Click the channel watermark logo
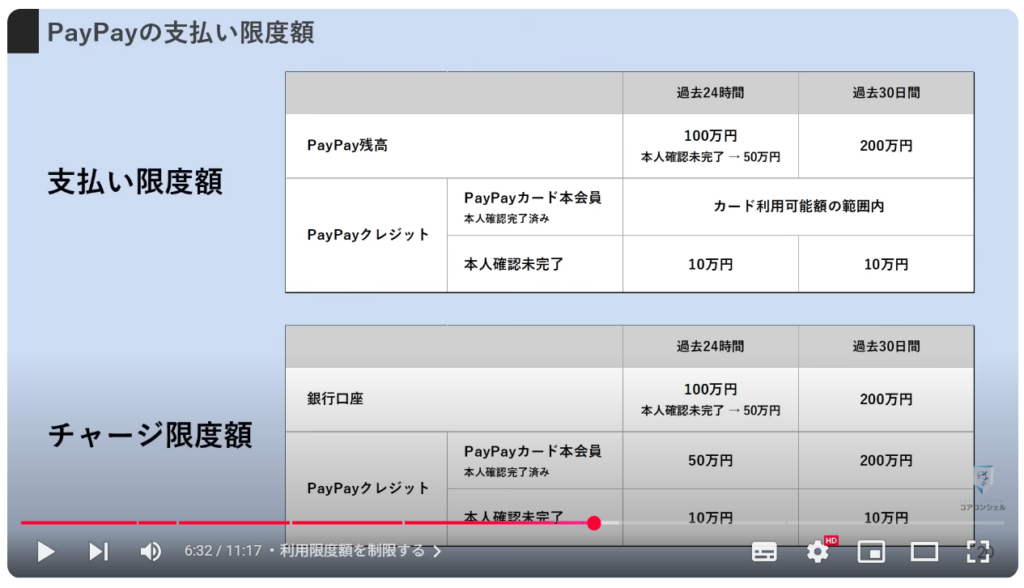This screenshot has width=1024, height=588. (x=983, y=489)
